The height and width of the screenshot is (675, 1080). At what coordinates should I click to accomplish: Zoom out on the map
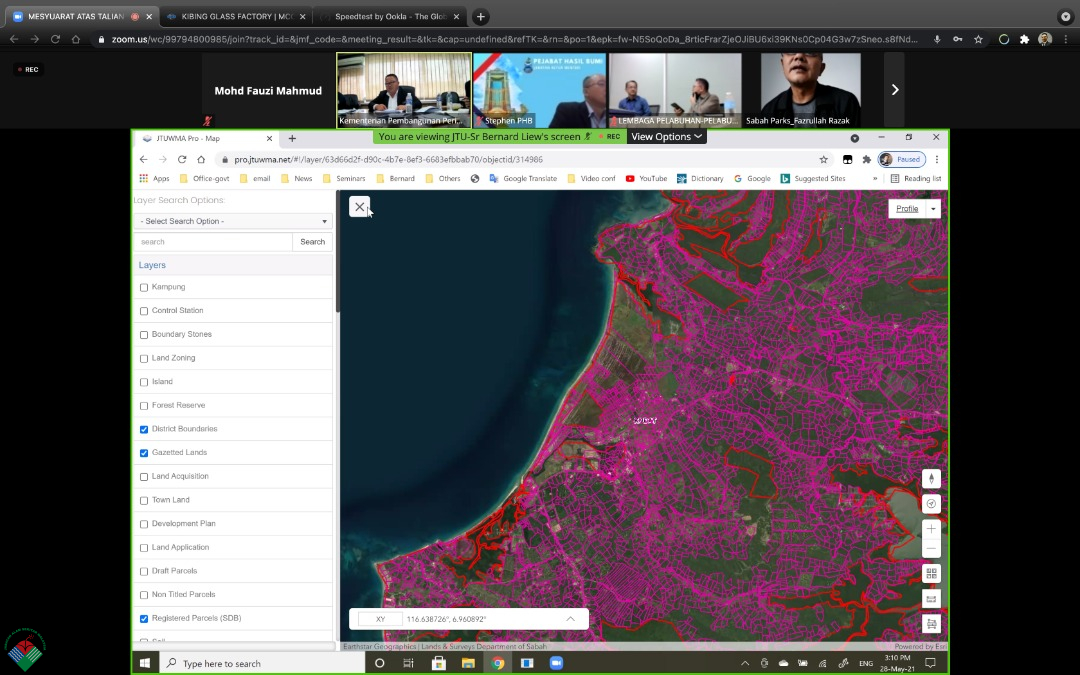click(931, 548)
